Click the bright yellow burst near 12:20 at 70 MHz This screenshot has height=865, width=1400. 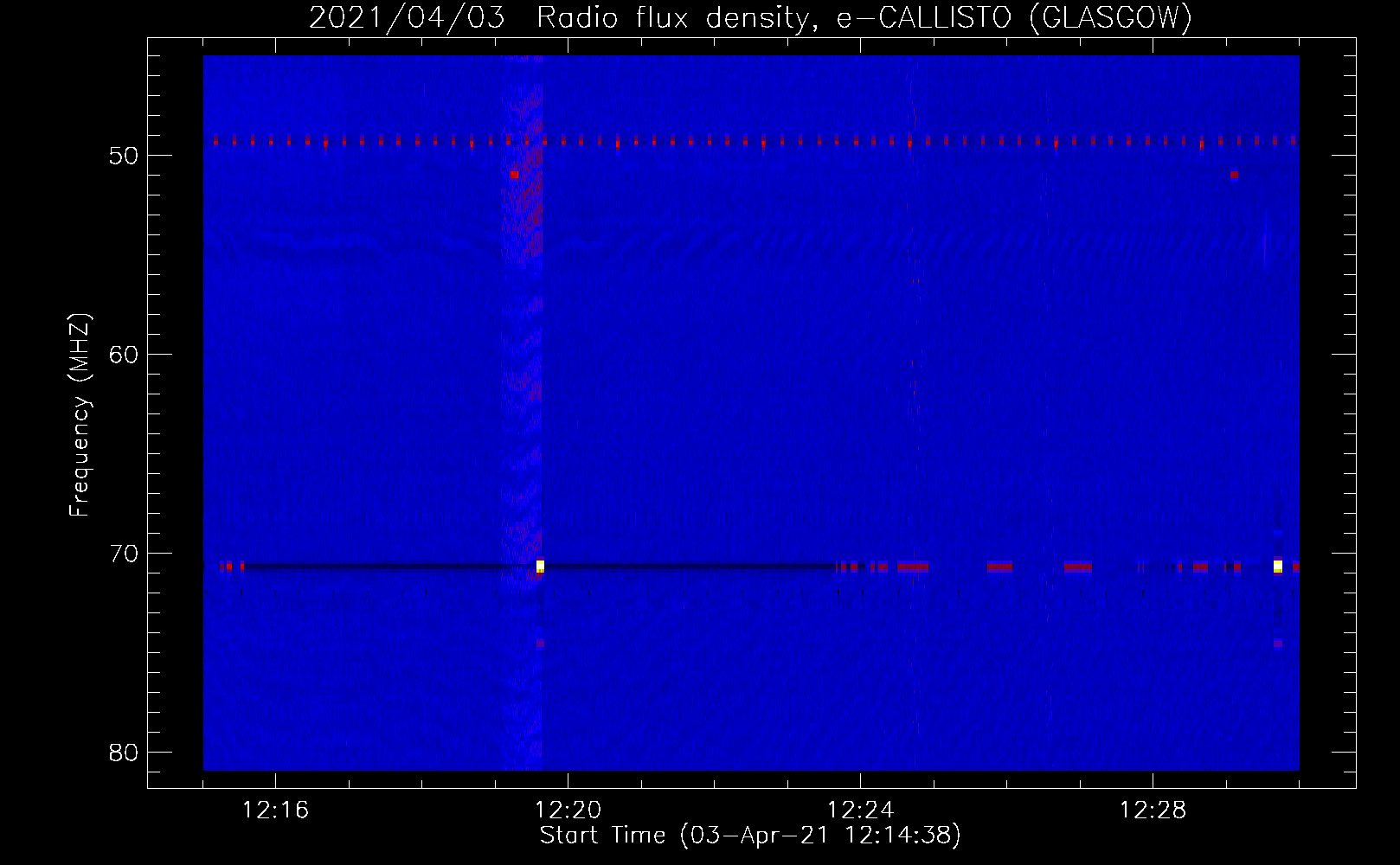tap(540, 566)
